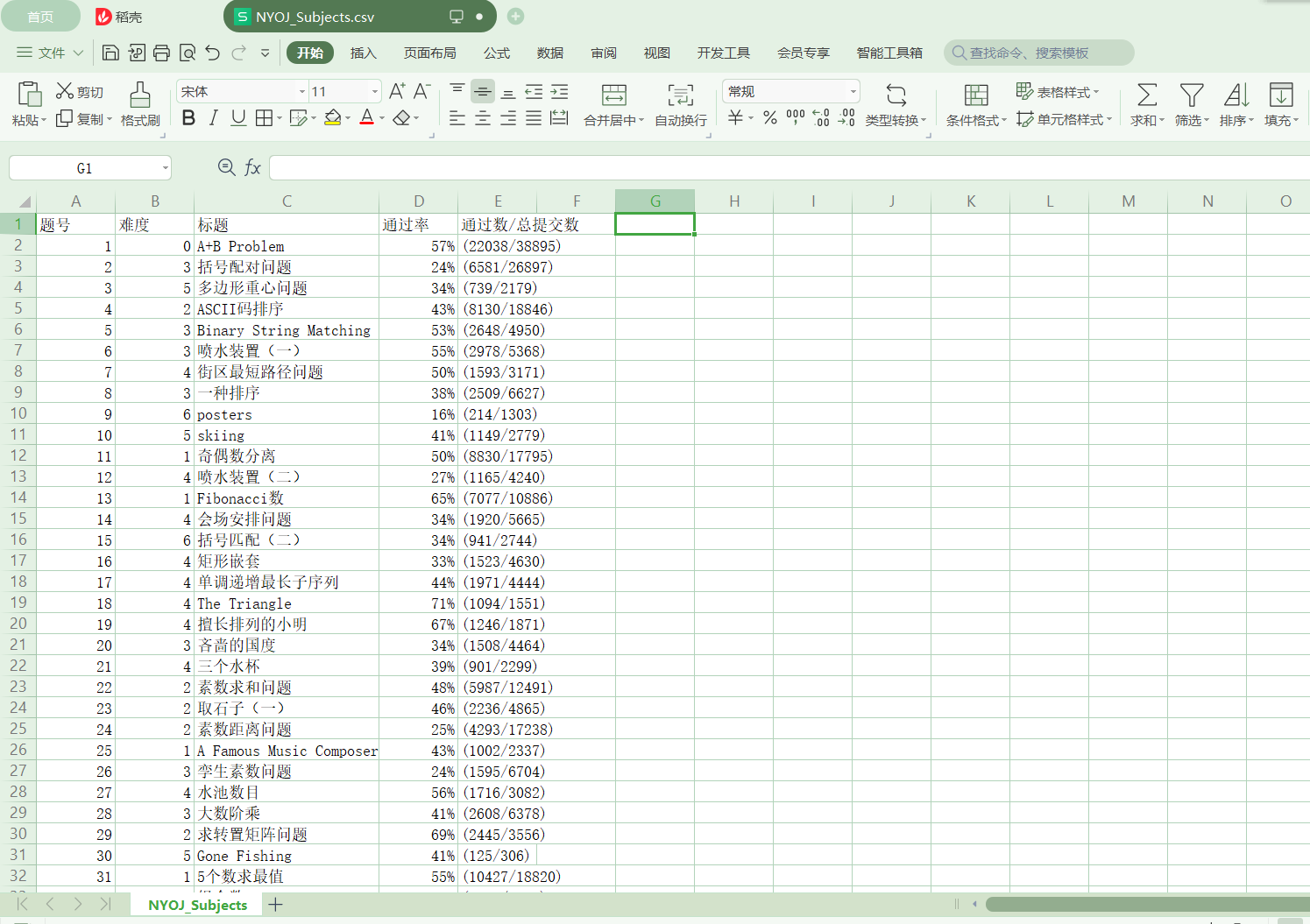Decrease font size with smaller A icon

pos(421,91)
